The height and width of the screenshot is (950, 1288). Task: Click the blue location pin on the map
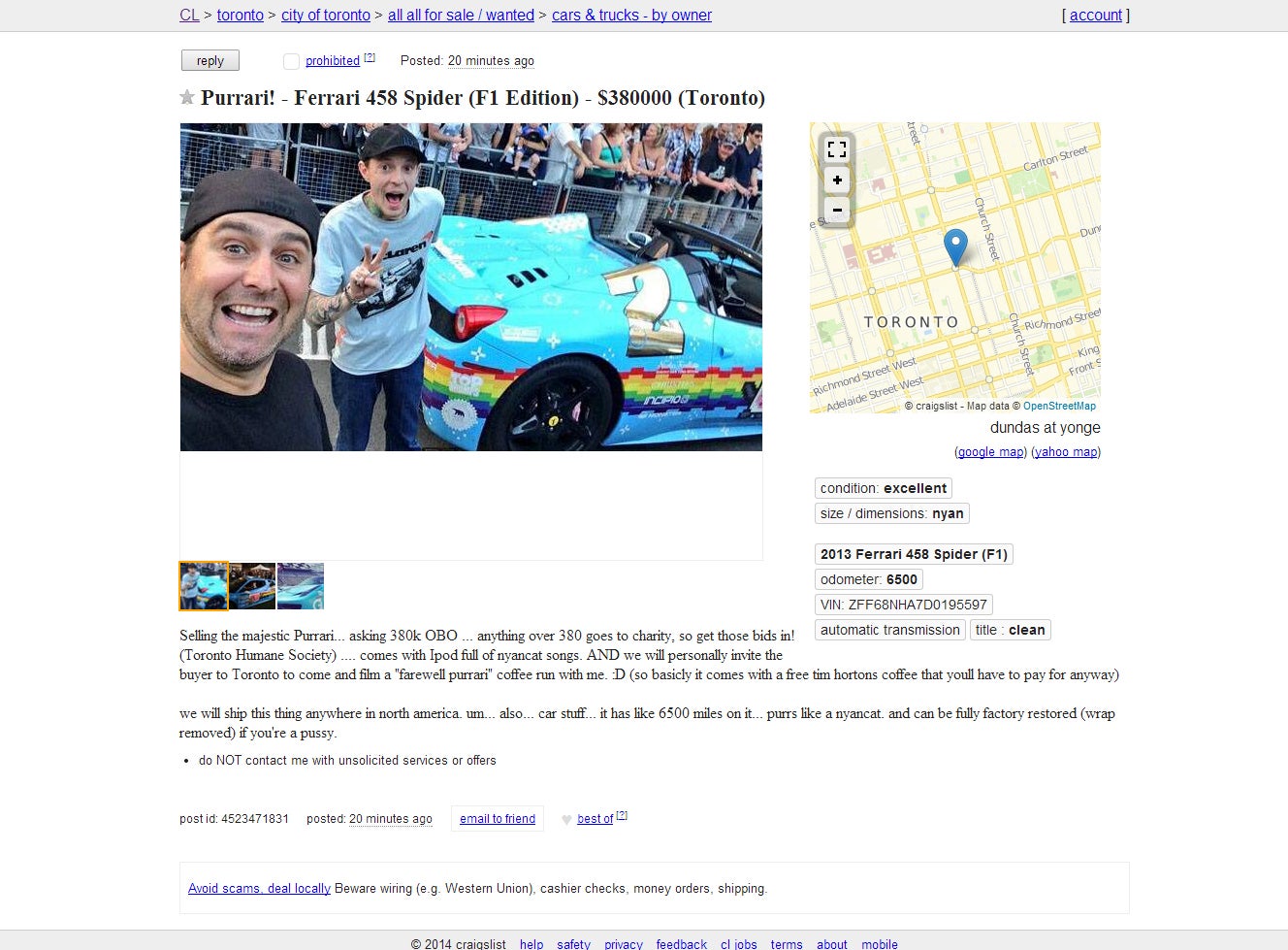click(x=955, y=247)
